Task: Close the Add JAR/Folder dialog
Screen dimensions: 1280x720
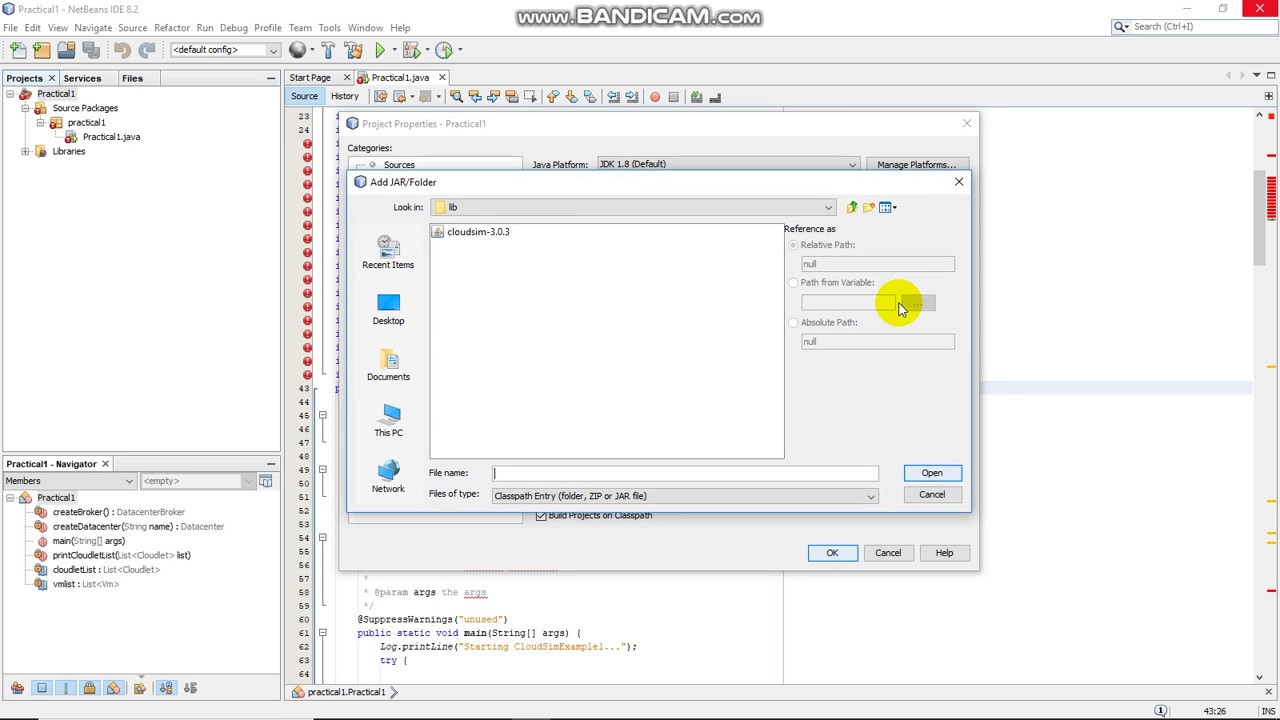Action: pos(958,182)
